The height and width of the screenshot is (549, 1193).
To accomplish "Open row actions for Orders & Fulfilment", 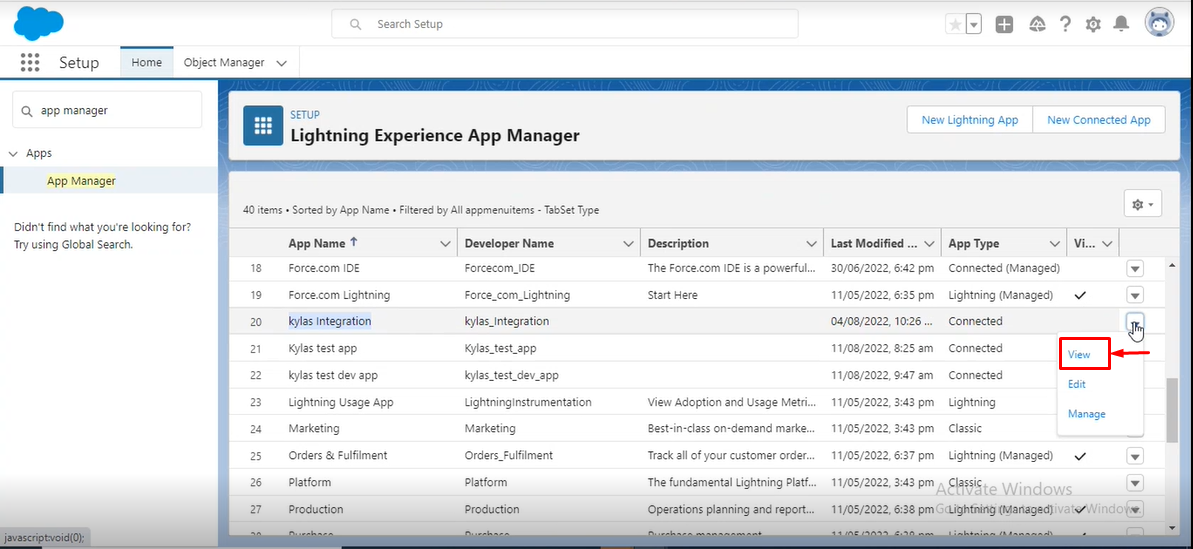I will 1134,456.
